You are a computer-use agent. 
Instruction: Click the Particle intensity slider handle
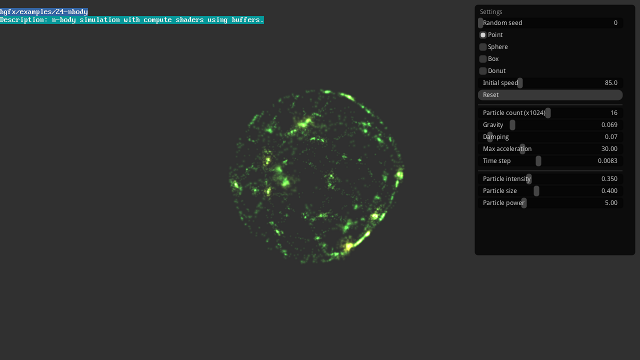pyautogui.click(x=529, y=179)
